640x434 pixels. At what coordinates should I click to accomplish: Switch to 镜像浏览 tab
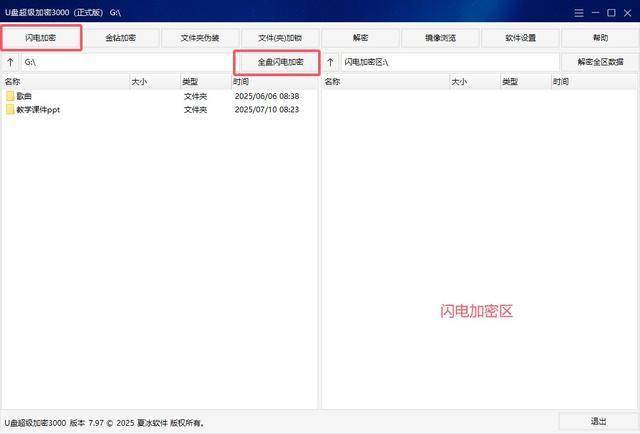tap(440, 38)
